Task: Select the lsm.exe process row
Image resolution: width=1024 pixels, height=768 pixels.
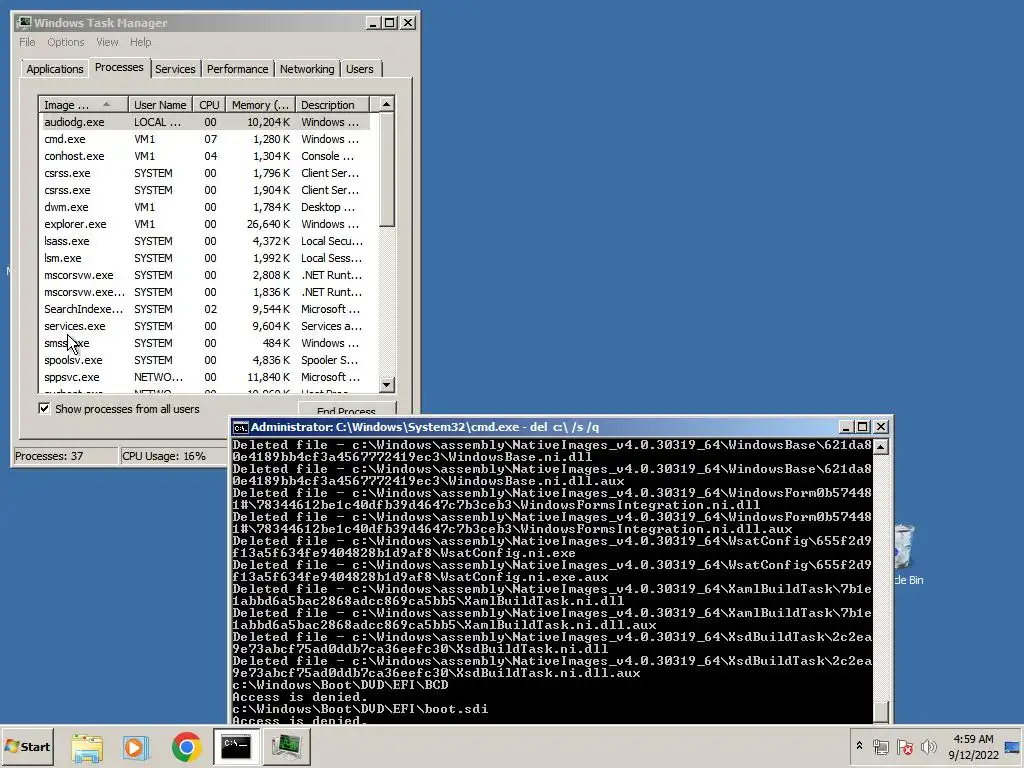Action: point(204,258)
